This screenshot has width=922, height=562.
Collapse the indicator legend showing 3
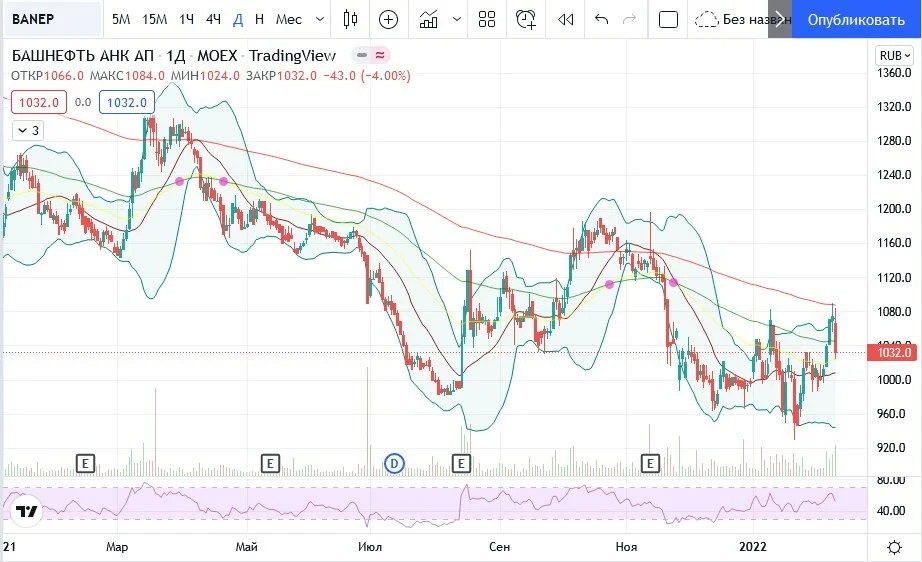click(x=28, y=131)
